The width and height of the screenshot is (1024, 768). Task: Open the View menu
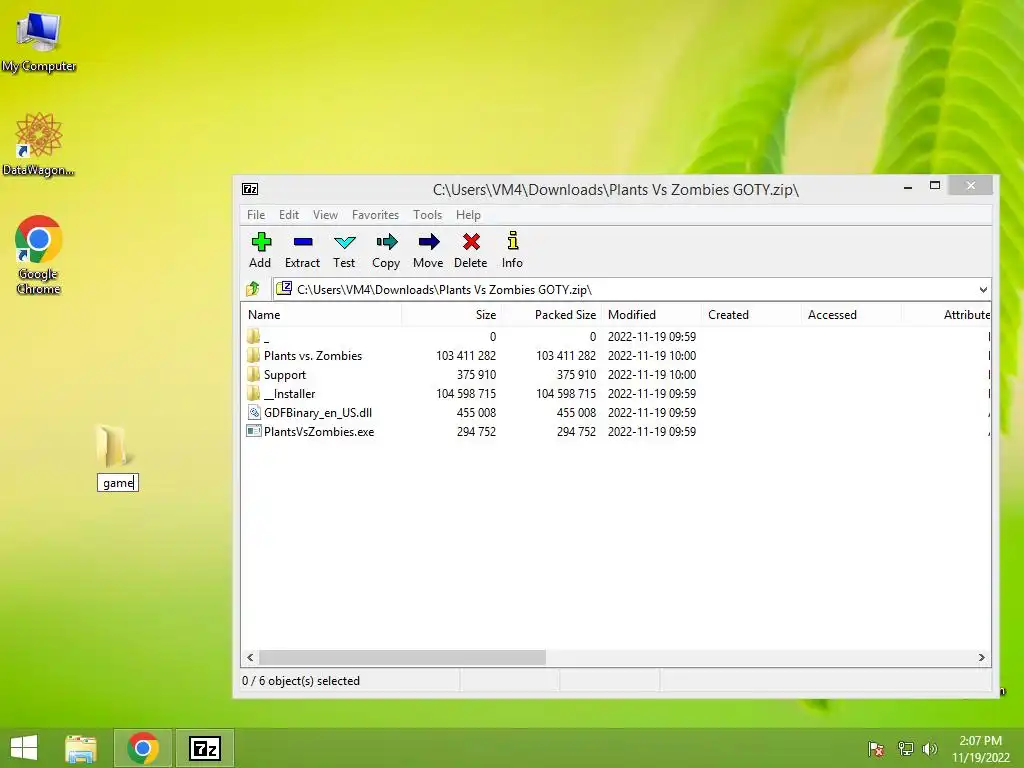pyautogui.click(x=325, y=215)
